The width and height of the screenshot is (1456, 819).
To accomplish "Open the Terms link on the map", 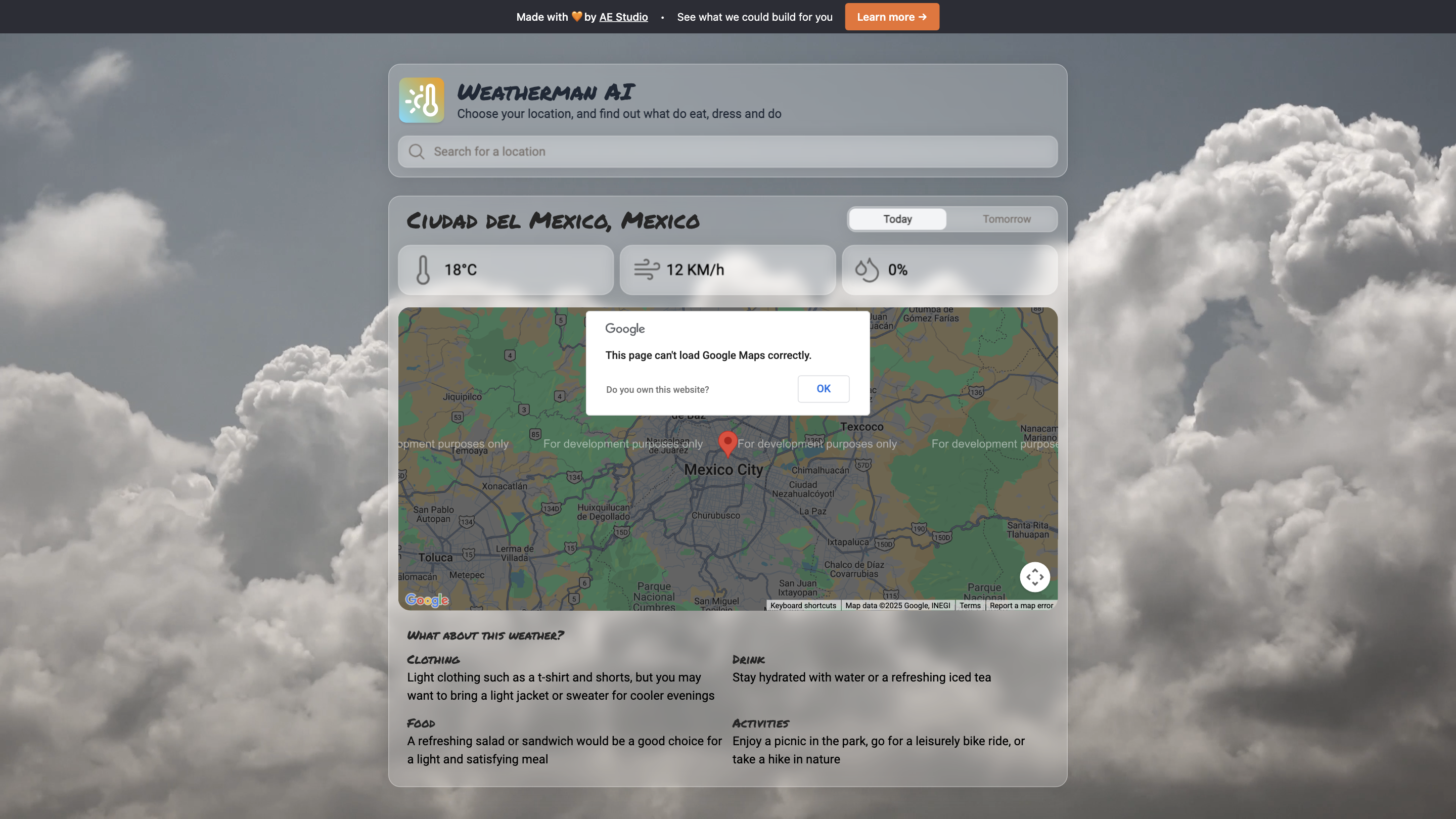I will (x=970, y=605).
